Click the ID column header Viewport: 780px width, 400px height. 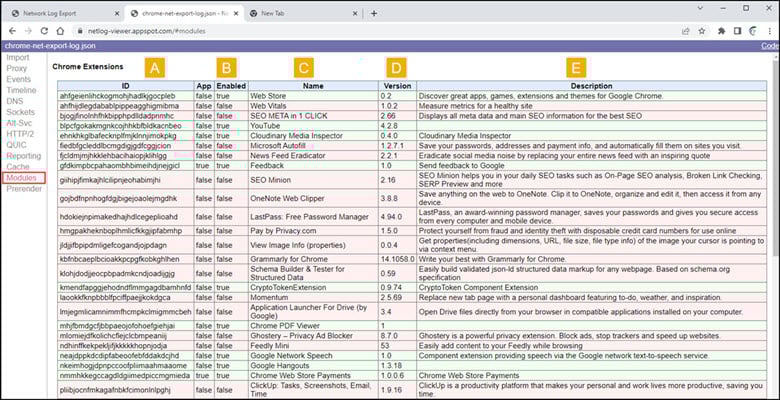(x=125, y=86)
